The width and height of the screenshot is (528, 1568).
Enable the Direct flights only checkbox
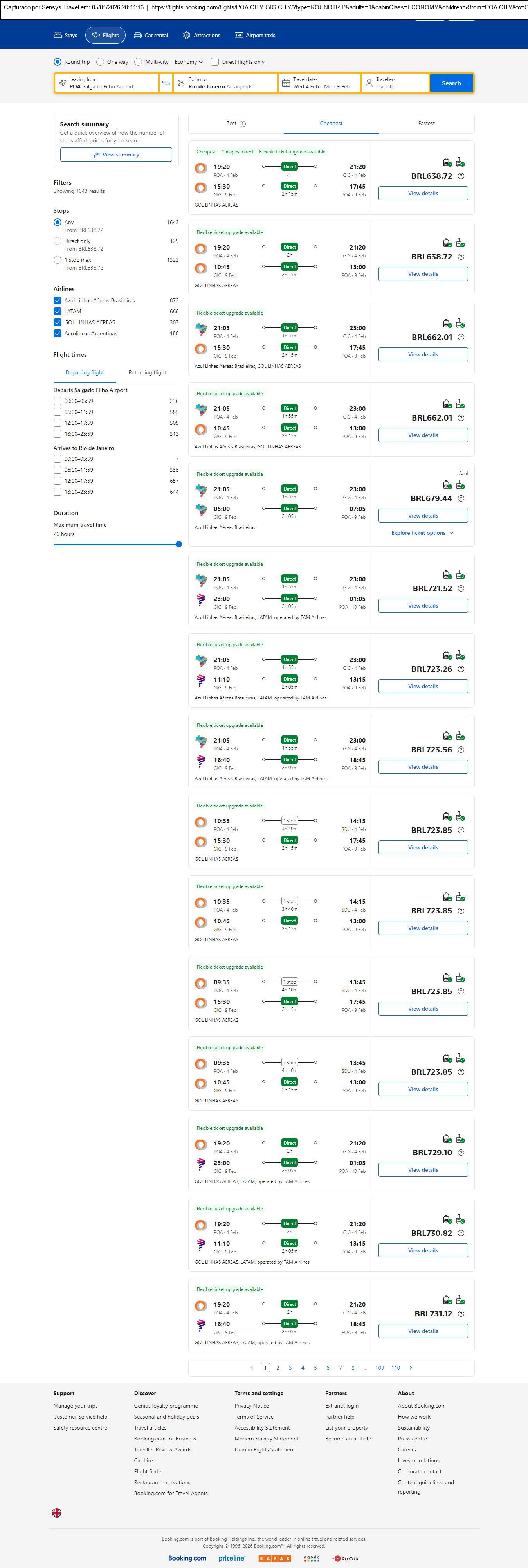[x=215, y=62]
